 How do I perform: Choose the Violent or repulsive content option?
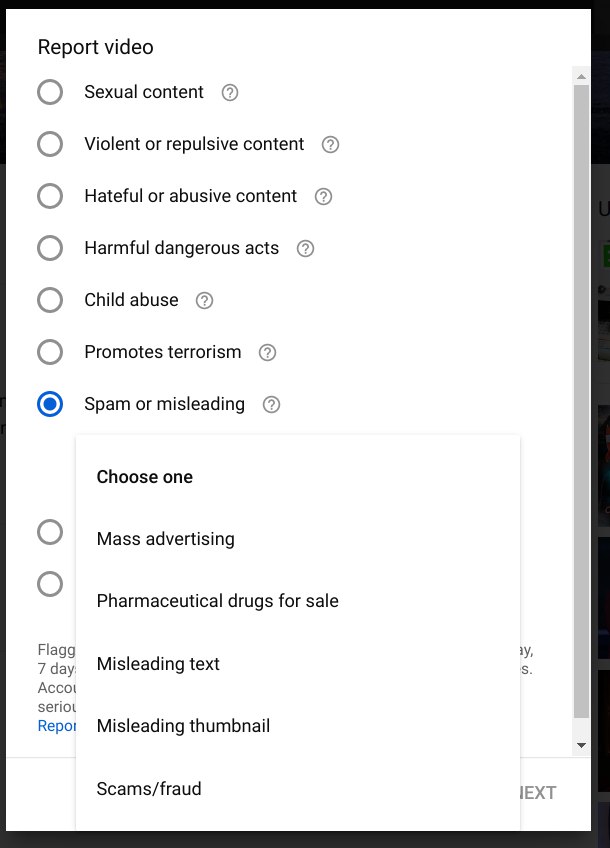tap(50, 144)
